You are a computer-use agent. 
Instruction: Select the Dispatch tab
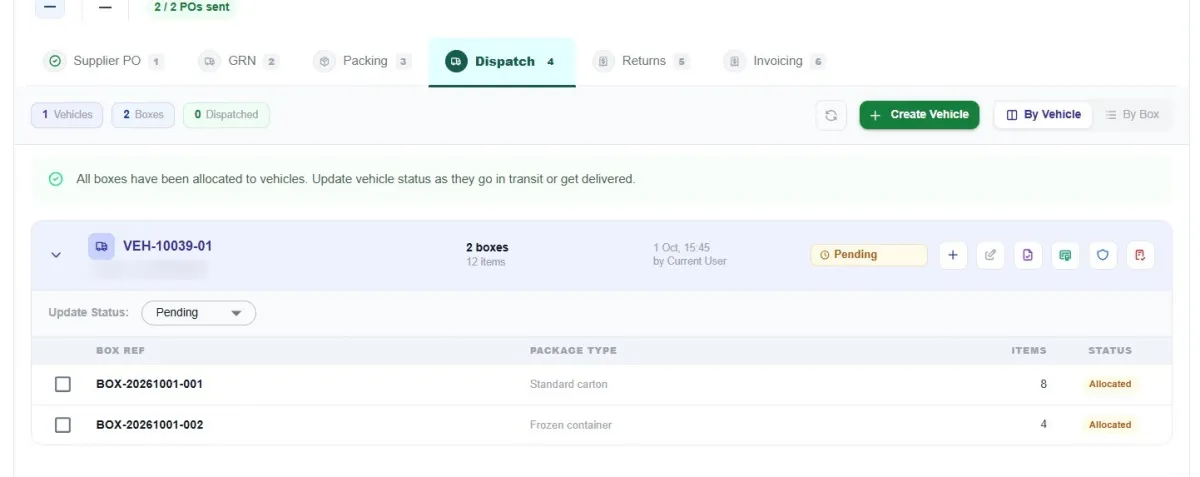click(x=502, y=61)
